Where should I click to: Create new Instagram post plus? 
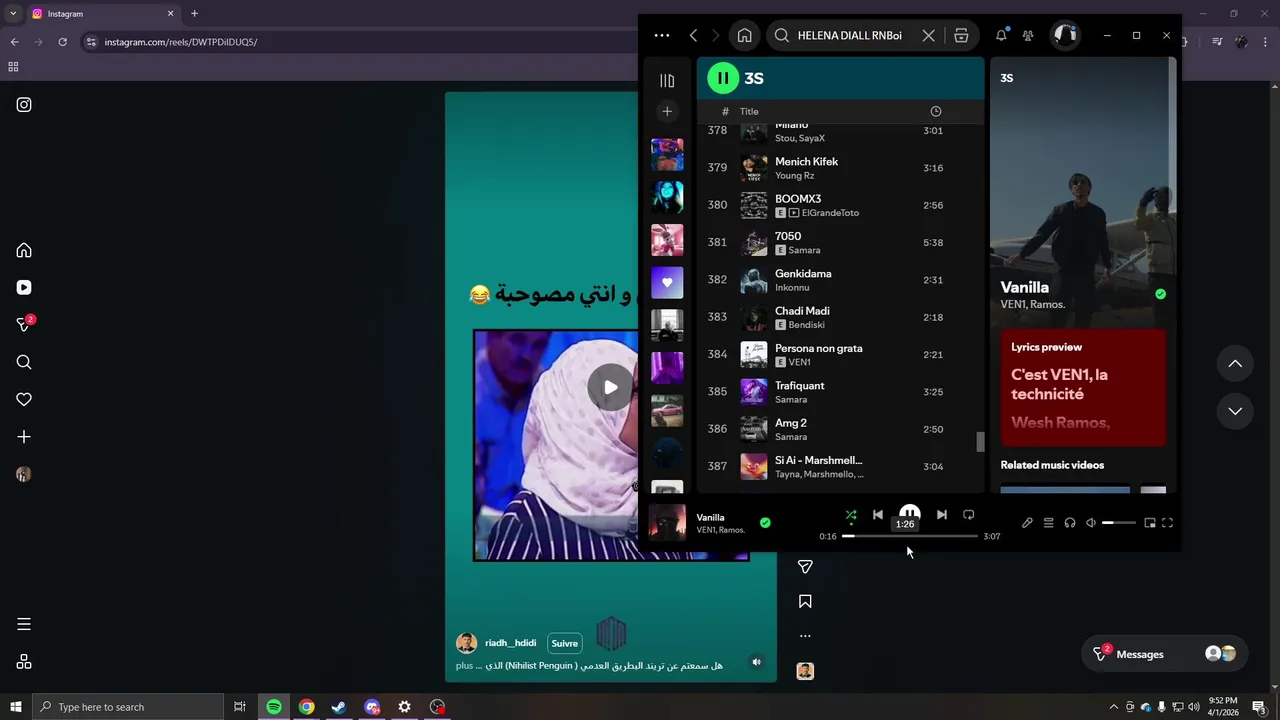[24, 437]
